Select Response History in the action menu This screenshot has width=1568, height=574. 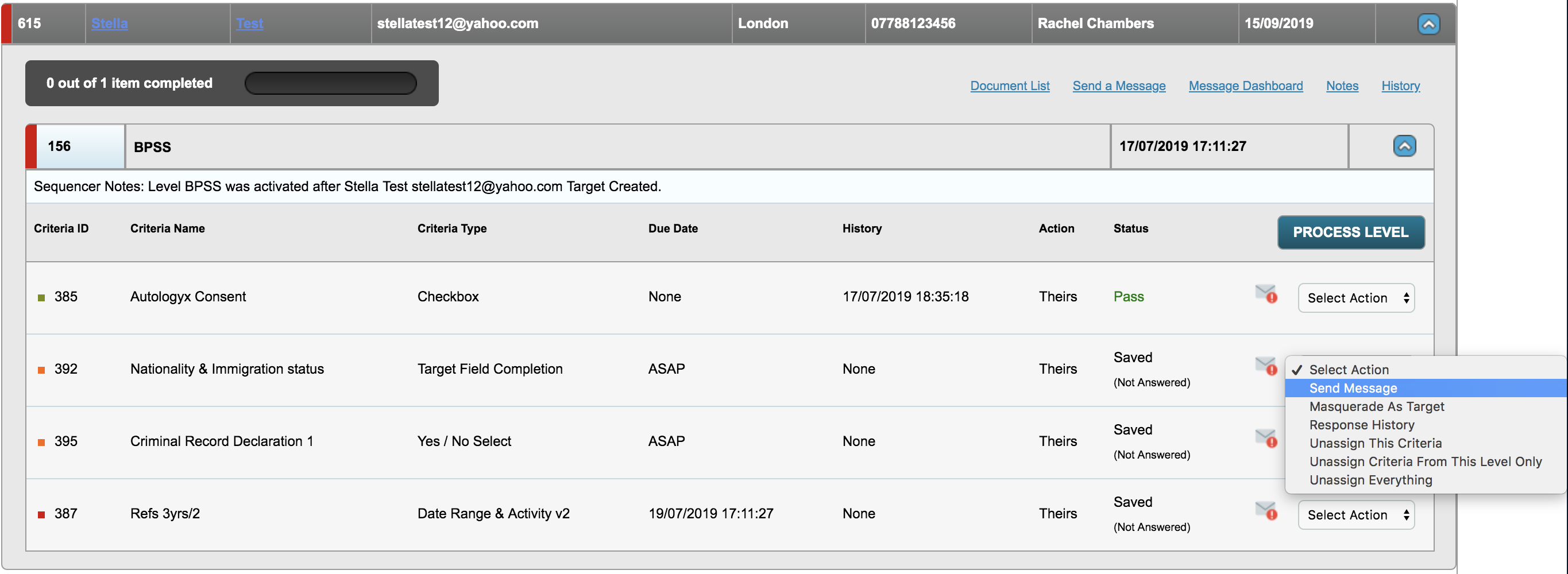tap(1426, 424)
